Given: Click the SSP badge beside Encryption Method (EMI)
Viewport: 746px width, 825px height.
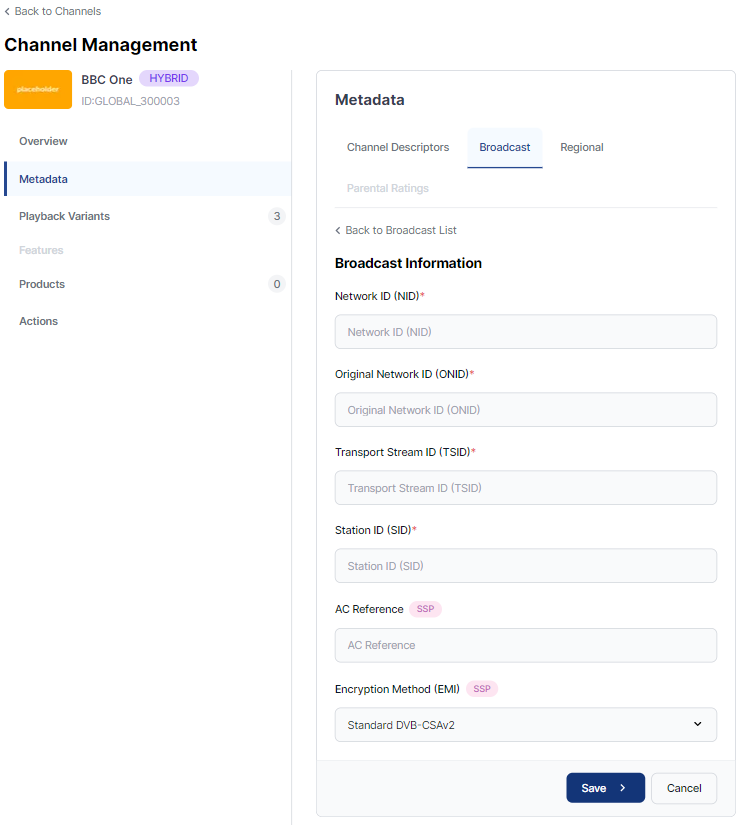Looking at the screenshot, I should (x=481, y=688).
